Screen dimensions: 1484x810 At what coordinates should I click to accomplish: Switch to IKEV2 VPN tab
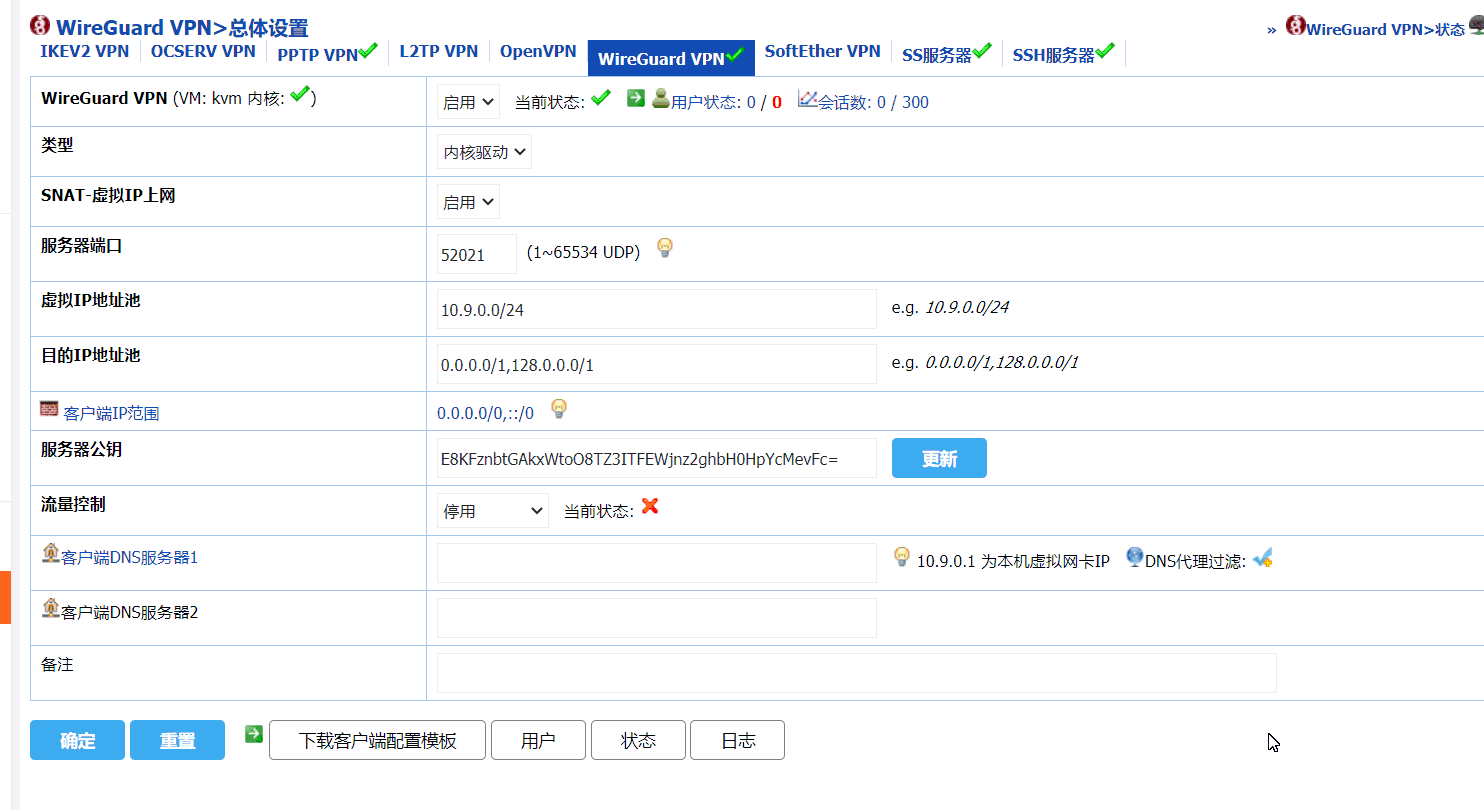click(x=84, y=51)
